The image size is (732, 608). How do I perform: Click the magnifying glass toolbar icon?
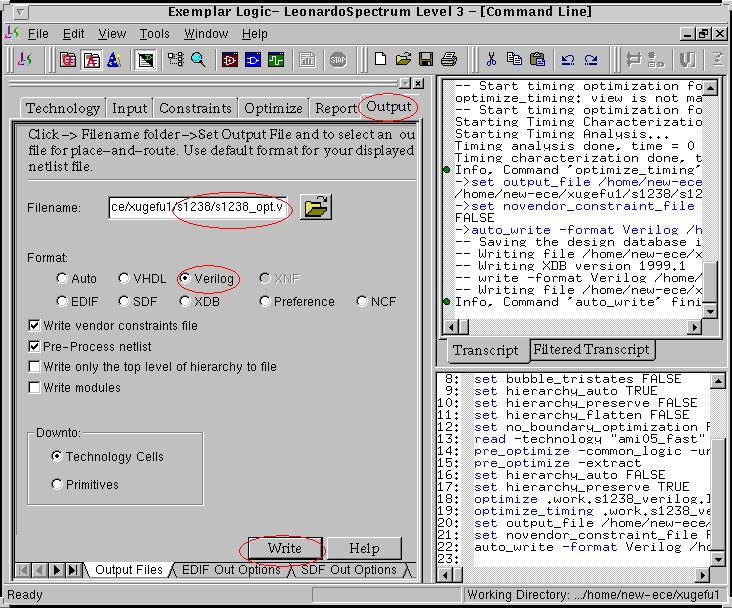pyautogui.click(x=198, y=59)
